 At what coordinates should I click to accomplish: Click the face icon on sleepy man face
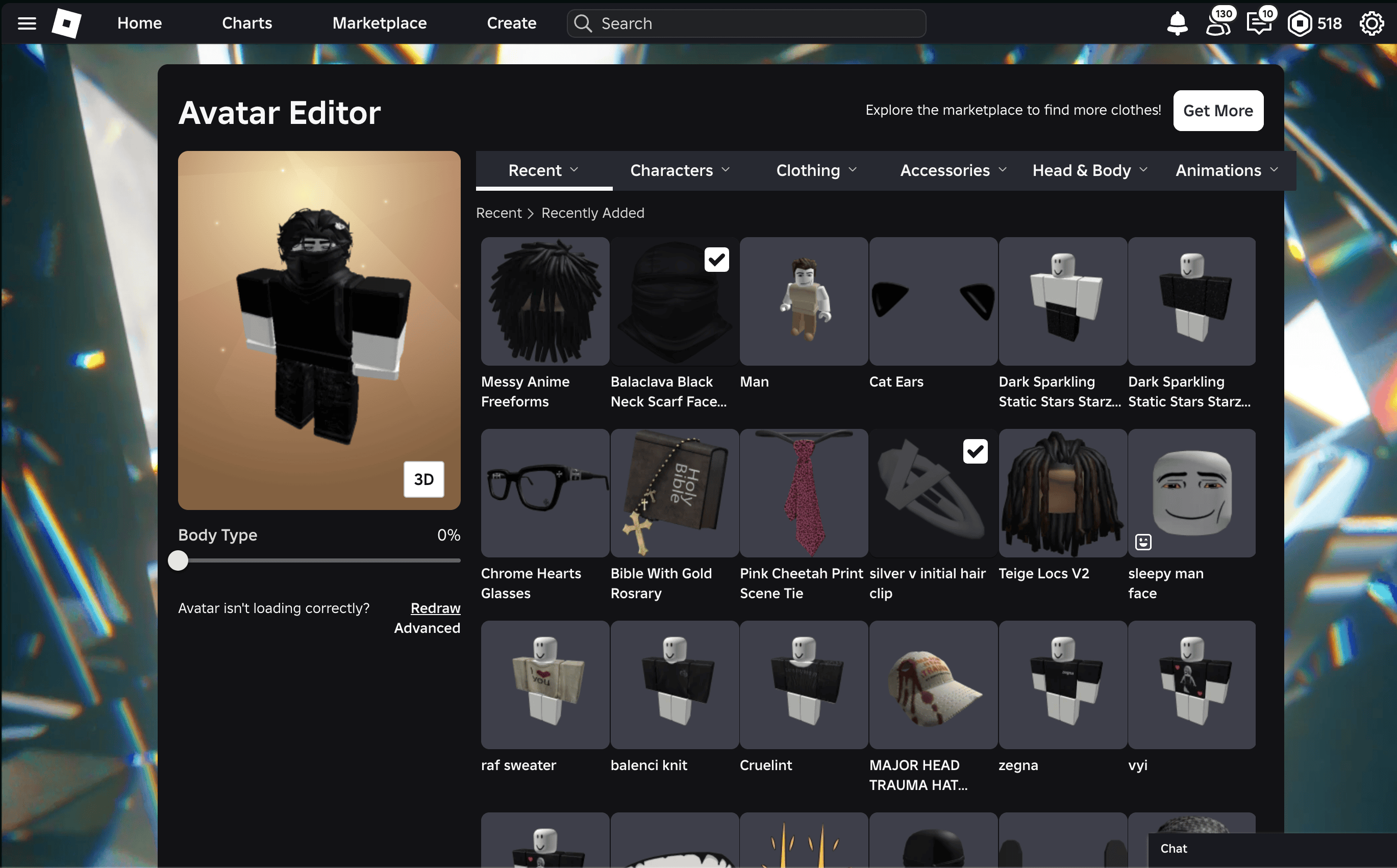pos(1143,541)
